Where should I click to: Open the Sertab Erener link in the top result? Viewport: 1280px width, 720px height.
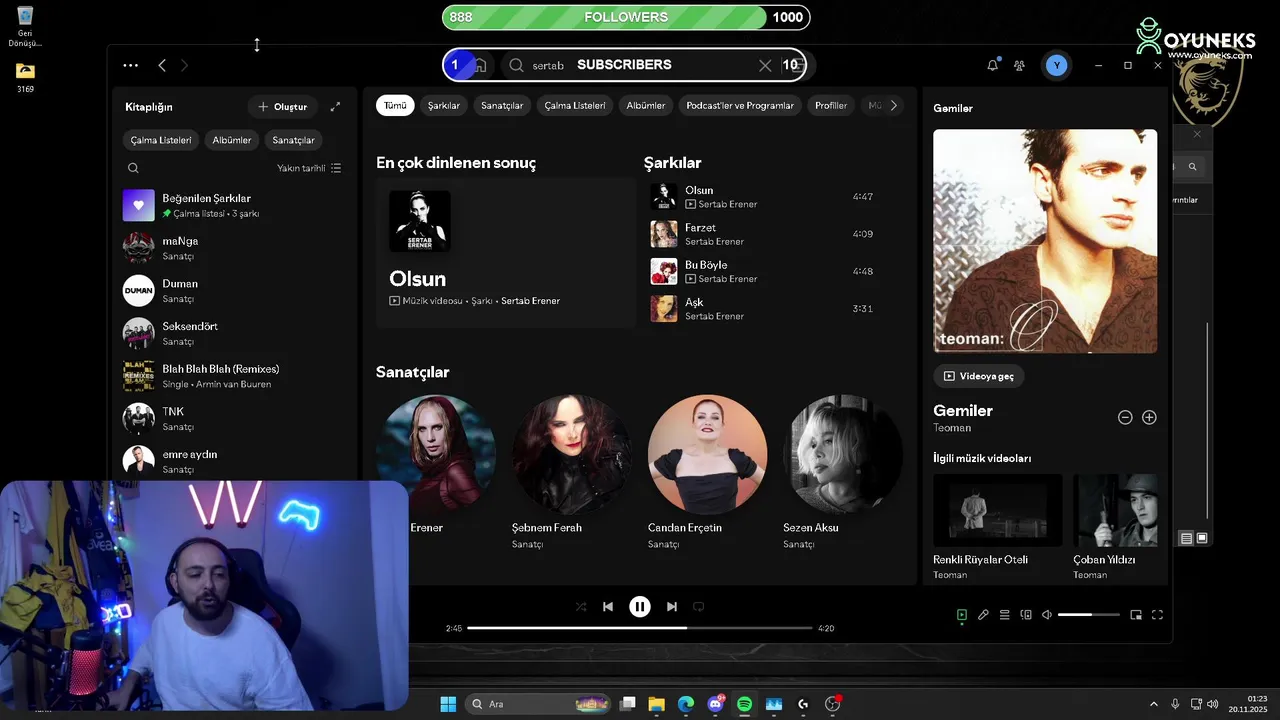[530, 300]
